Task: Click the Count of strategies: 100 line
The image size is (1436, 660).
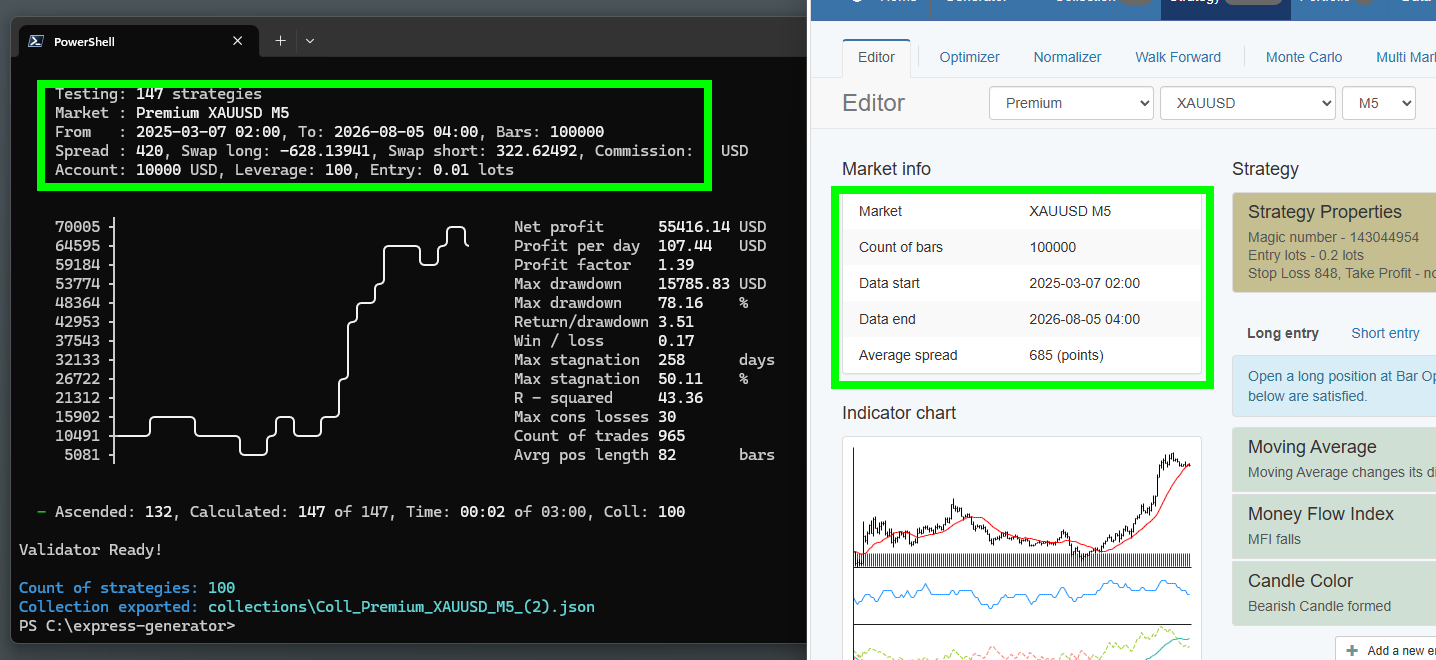Action: [127, 588]
